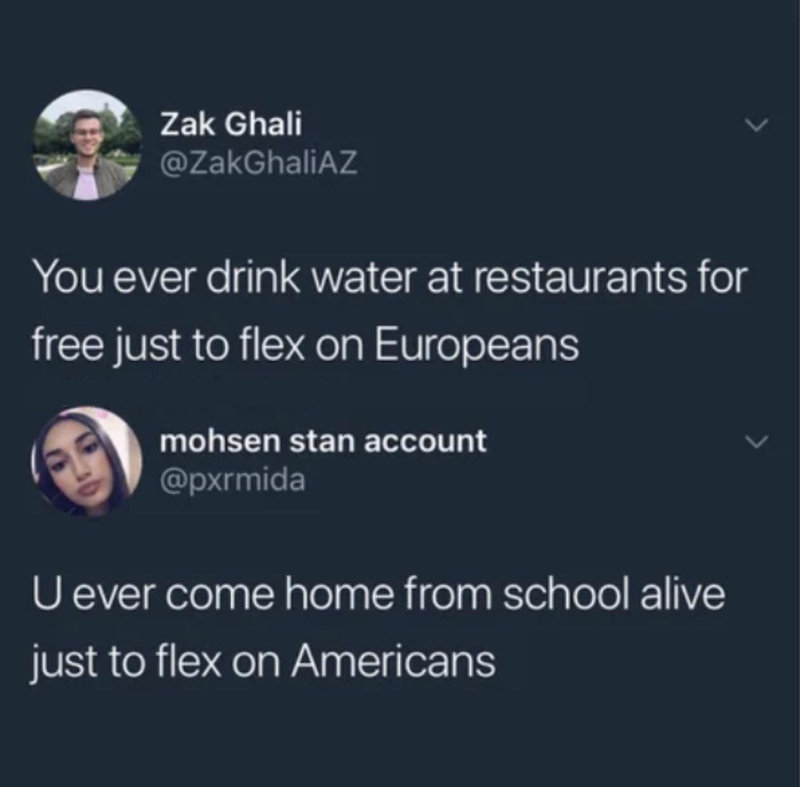Viewport: 800px width, 787px height.
Task: Click the line 'just to flex on Americans'
Action: tap(263, 662)
